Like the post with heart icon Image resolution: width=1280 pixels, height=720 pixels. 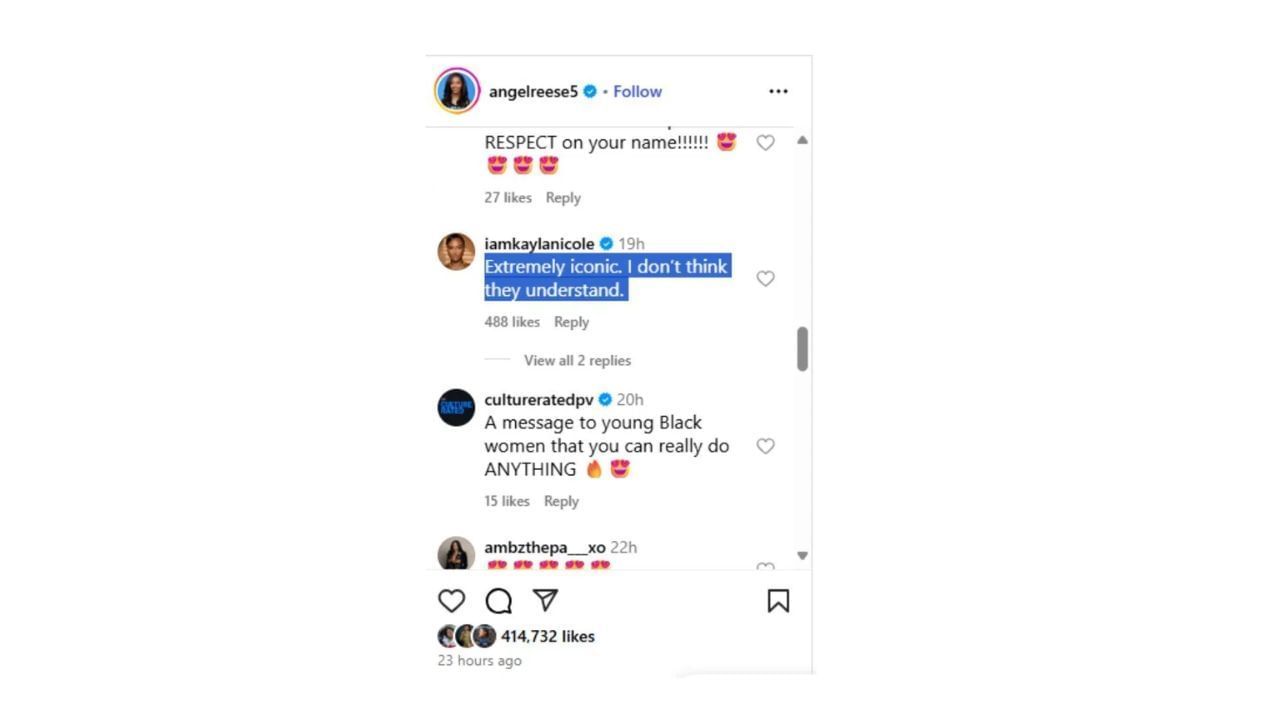pos(452,600)
